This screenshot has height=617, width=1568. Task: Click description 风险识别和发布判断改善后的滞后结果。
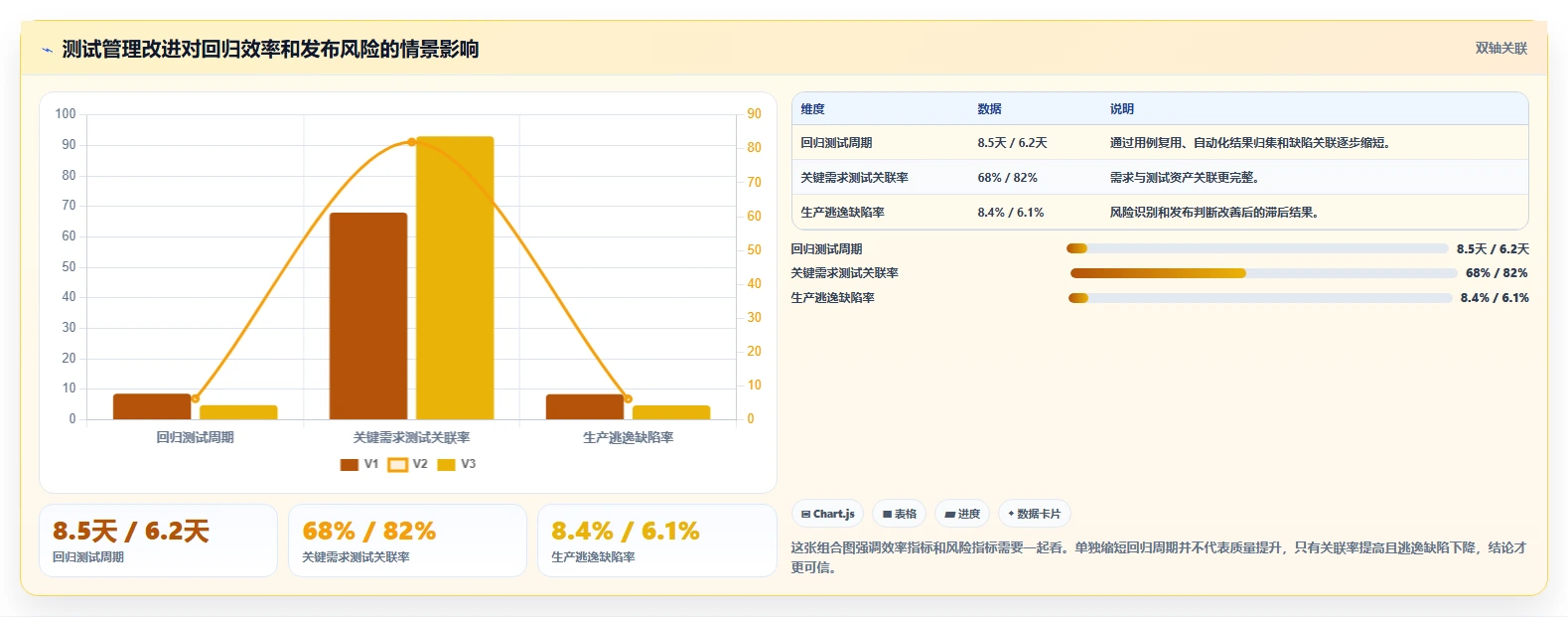click(x=1213, y=213)
